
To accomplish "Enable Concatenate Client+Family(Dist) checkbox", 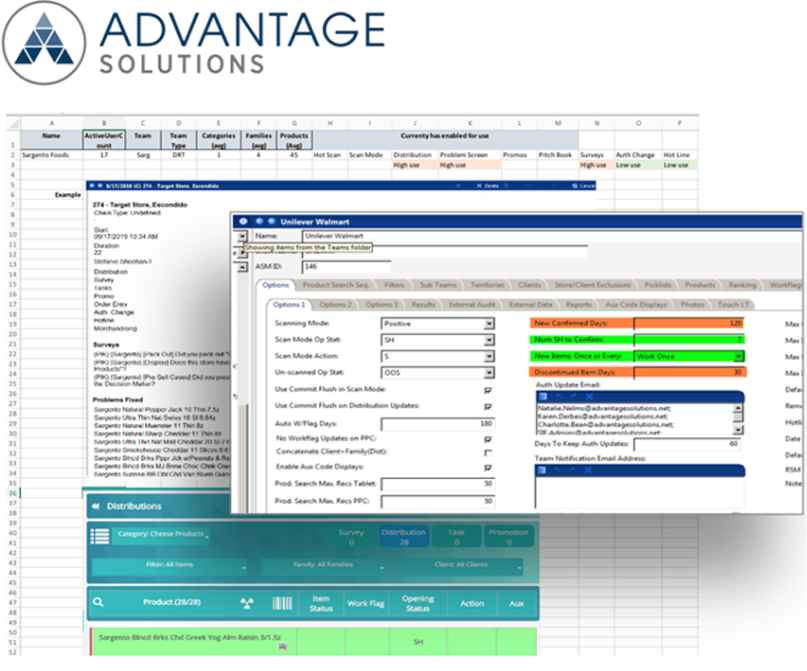I will click(x=488, y=453).
